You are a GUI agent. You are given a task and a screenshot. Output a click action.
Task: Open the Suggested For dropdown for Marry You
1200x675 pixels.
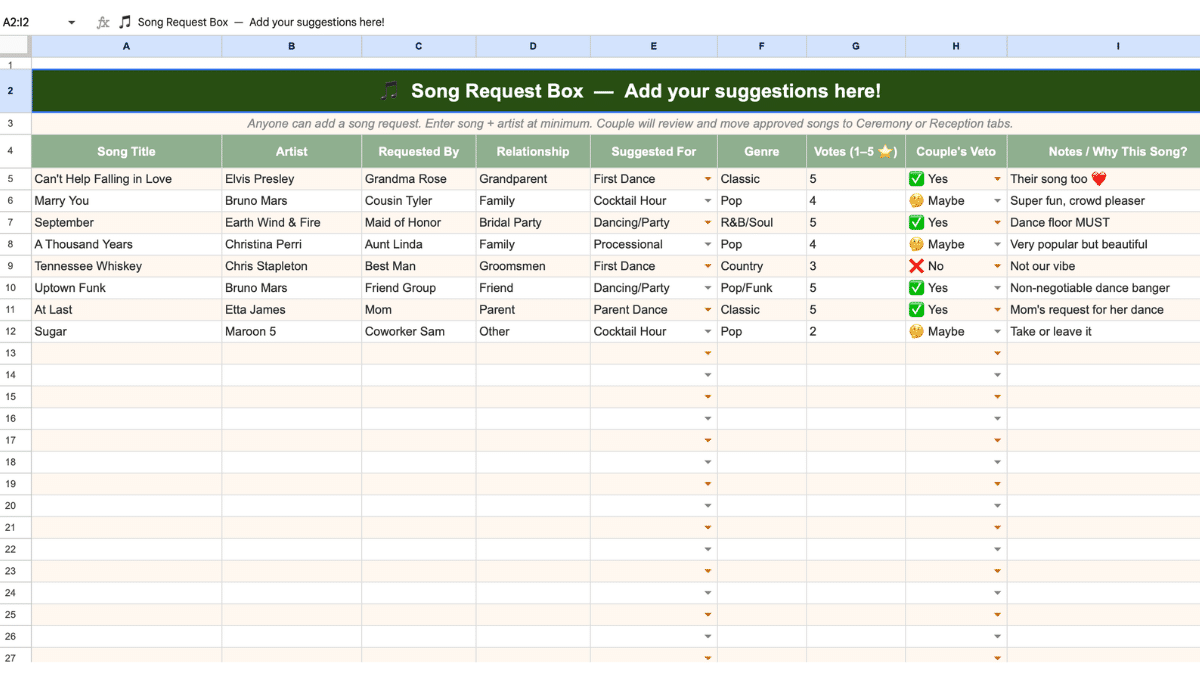click(x=709, y=200)
